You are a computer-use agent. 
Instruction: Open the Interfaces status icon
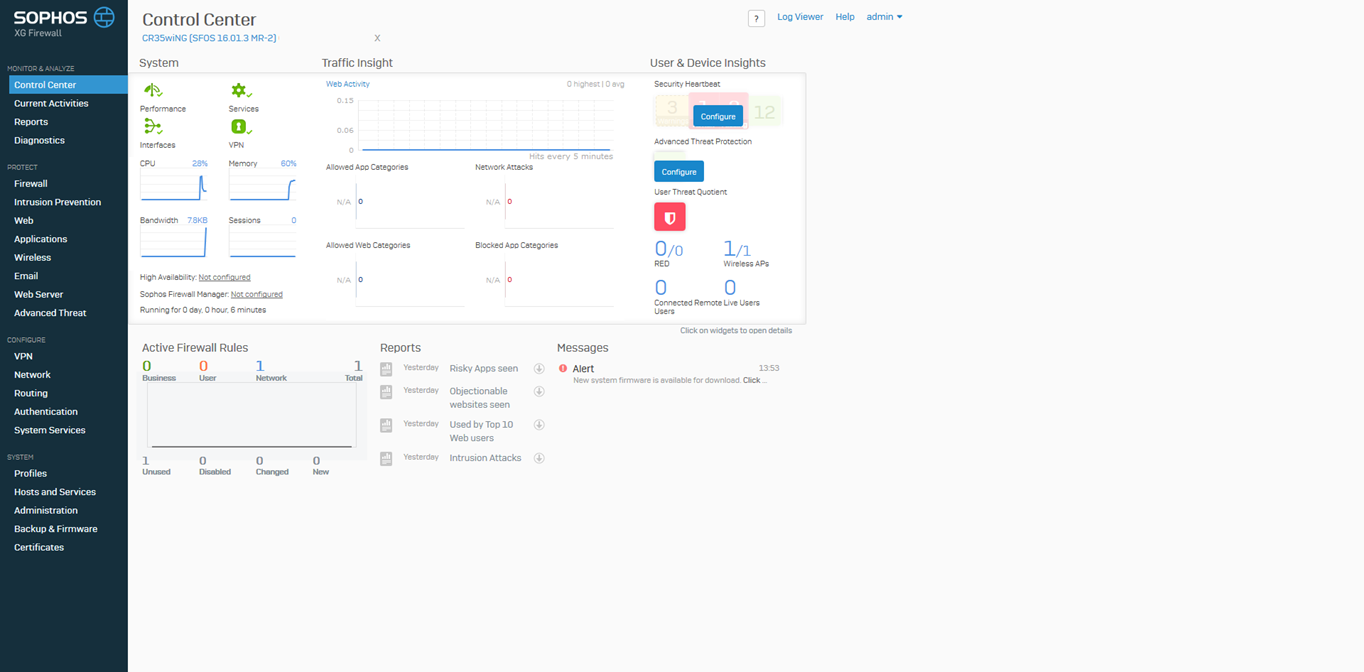tap(153, 127)
